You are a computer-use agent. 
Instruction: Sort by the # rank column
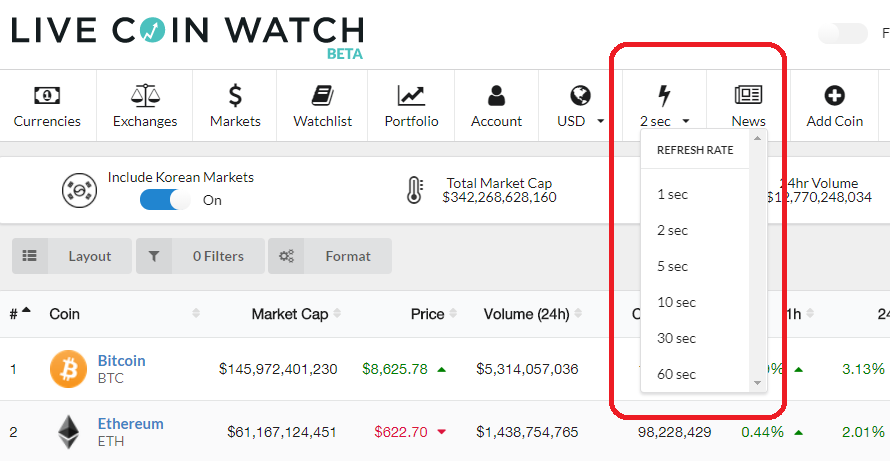point(20,313)
